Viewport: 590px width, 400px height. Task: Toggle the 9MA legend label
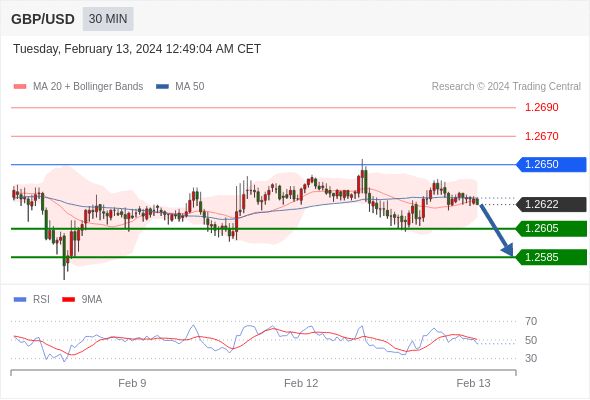pyautogui.click(x=92, y=300)
